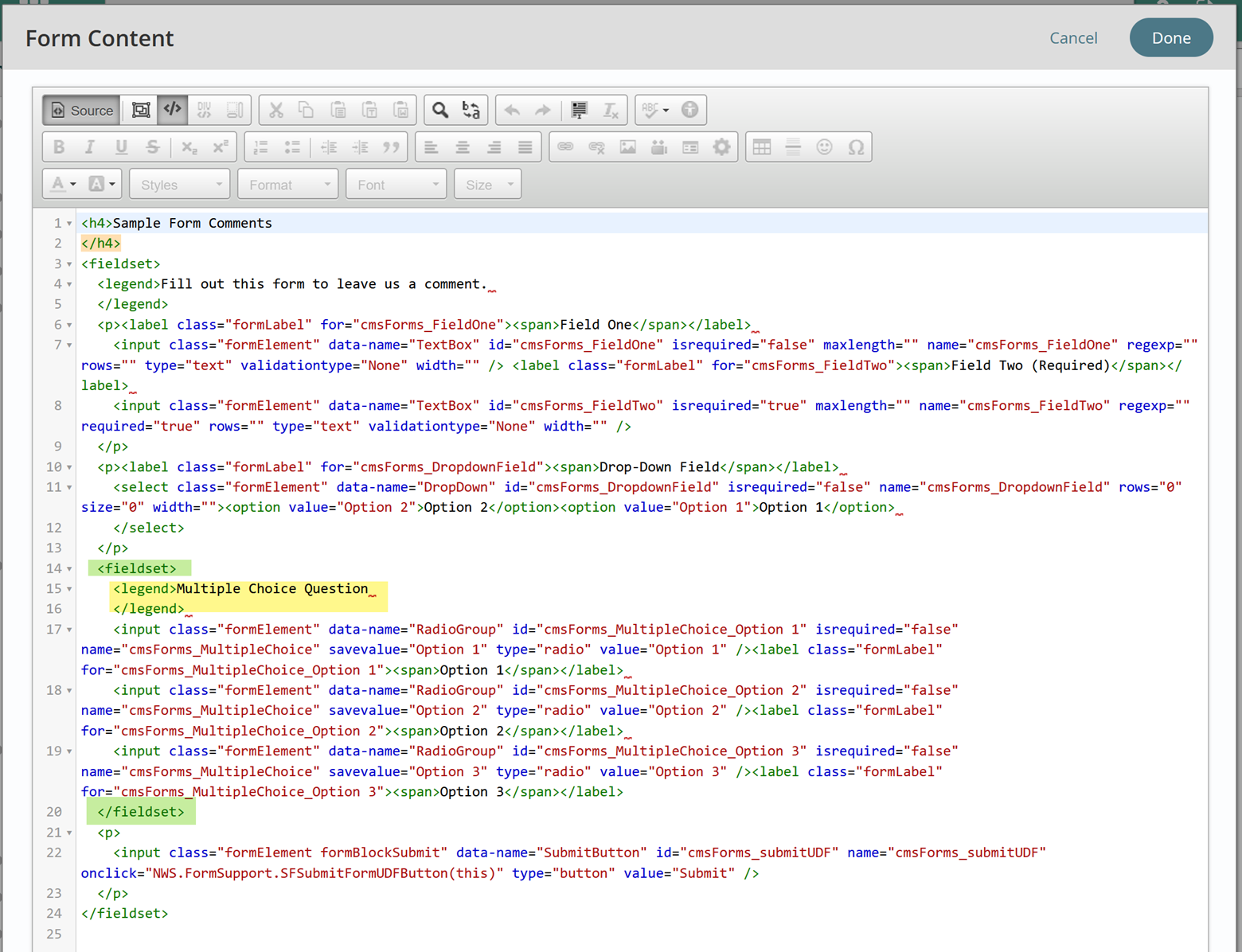The width and height of the screenshot is (1242, 952).
Task: Insert a bulleted list
Action: (x=292, y=147)
